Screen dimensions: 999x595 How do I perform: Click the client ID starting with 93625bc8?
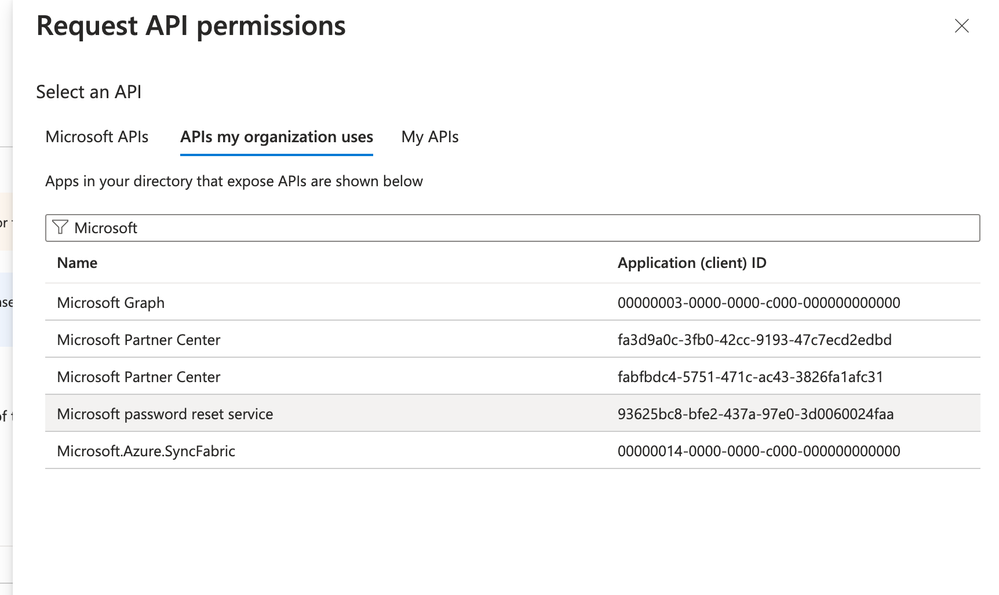pos(755,414)
